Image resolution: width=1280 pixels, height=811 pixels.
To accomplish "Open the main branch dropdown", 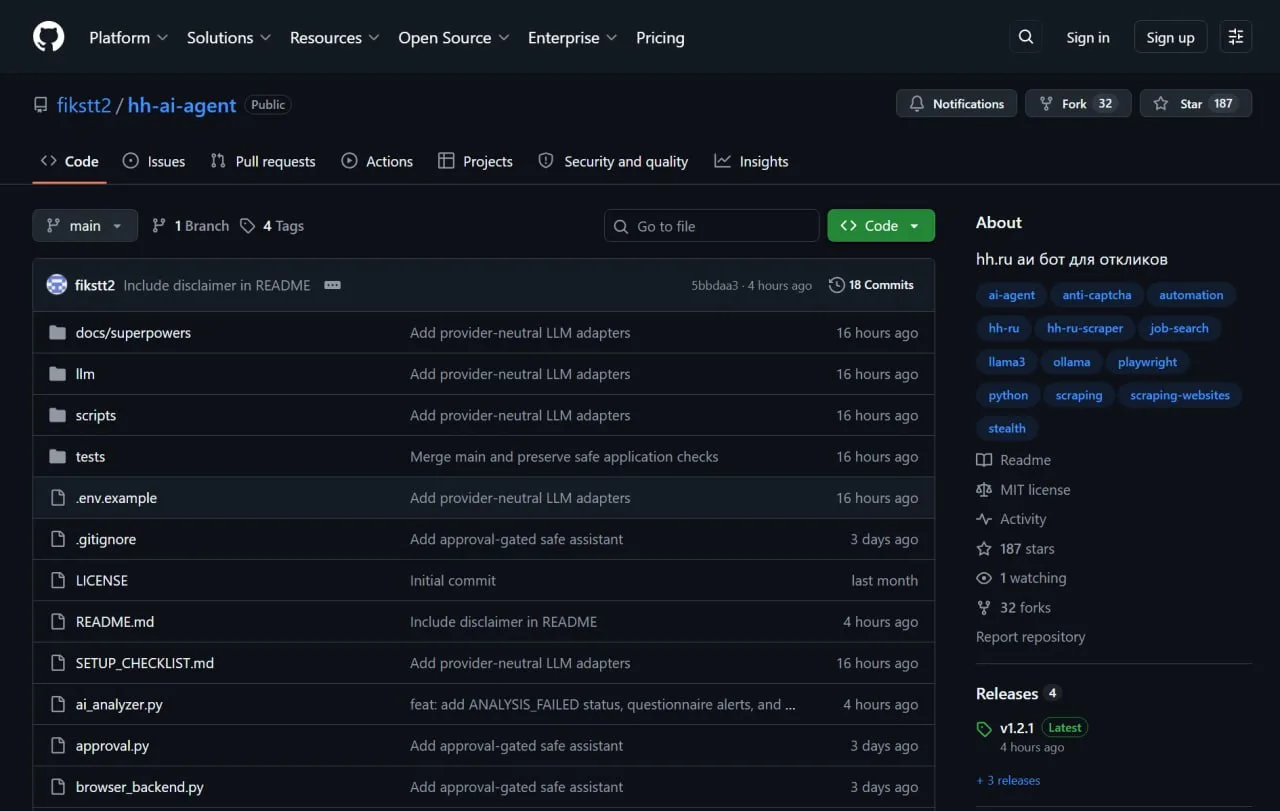I will (x=84, y=226).
